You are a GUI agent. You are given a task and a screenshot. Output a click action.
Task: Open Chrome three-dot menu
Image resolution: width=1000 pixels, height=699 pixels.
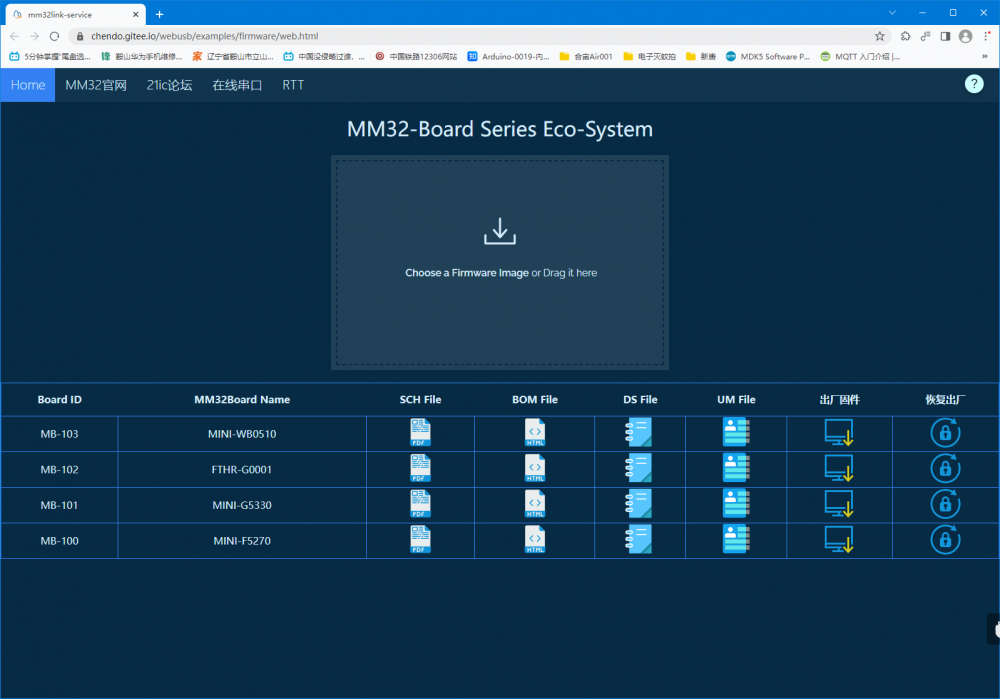tap(986, 36)
